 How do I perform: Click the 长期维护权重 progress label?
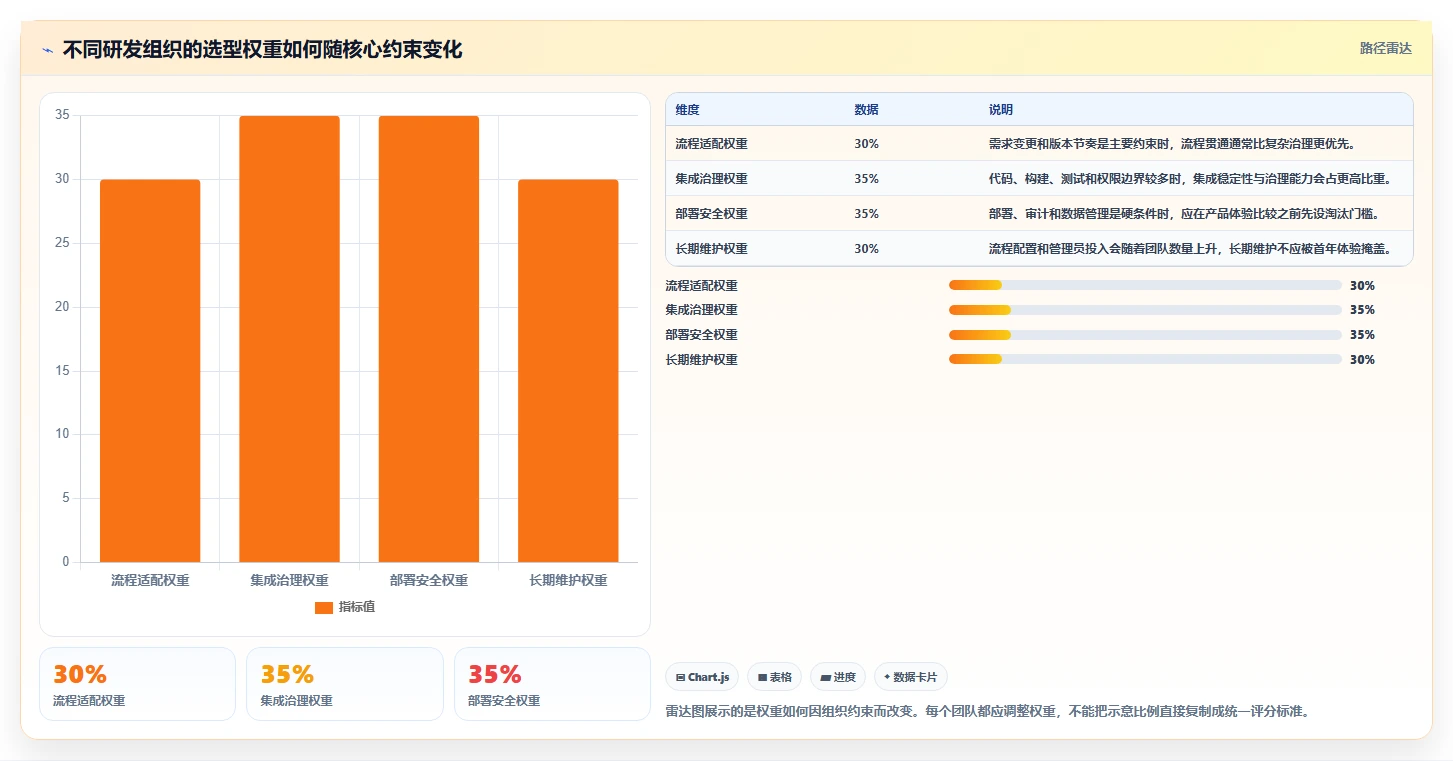(701, 360)
